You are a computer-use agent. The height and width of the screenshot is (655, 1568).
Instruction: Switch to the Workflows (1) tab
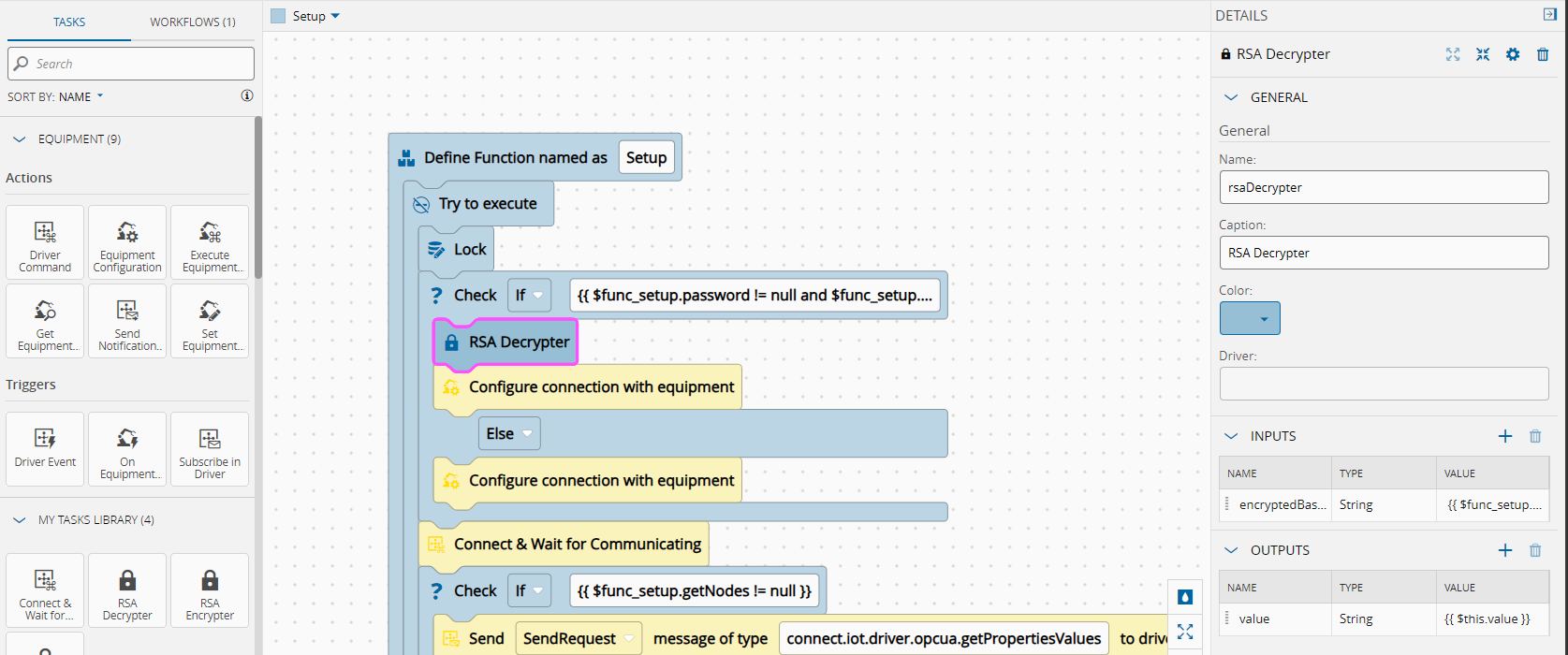tap(193, 22)
